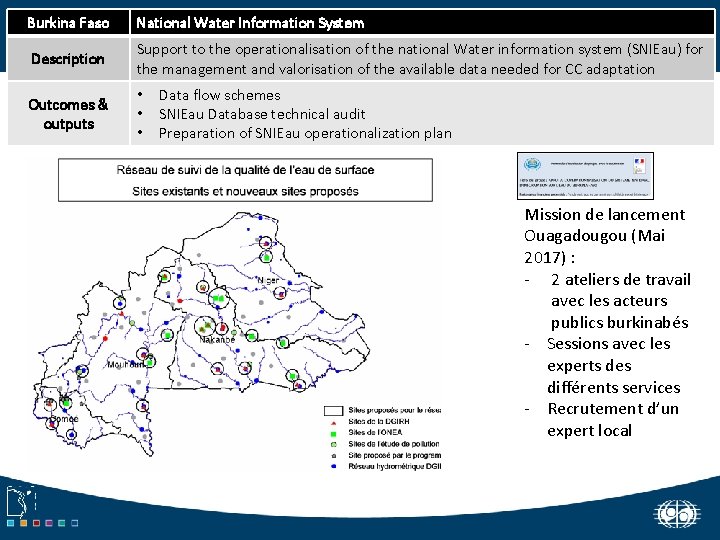Click the description text mentioning SNIEau
The width and height of the screenshot is (720, 540).
pos(420,59)
